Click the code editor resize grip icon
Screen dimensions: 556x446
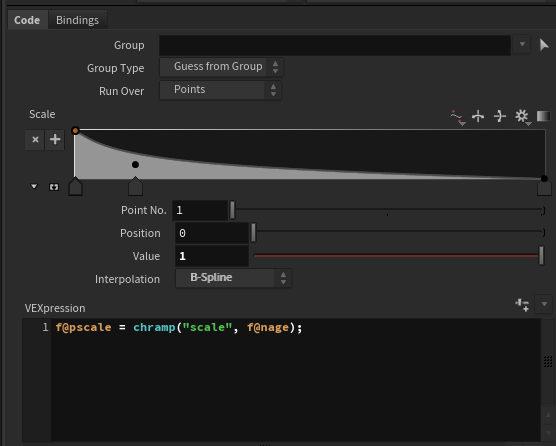click(x=548, y=361)
